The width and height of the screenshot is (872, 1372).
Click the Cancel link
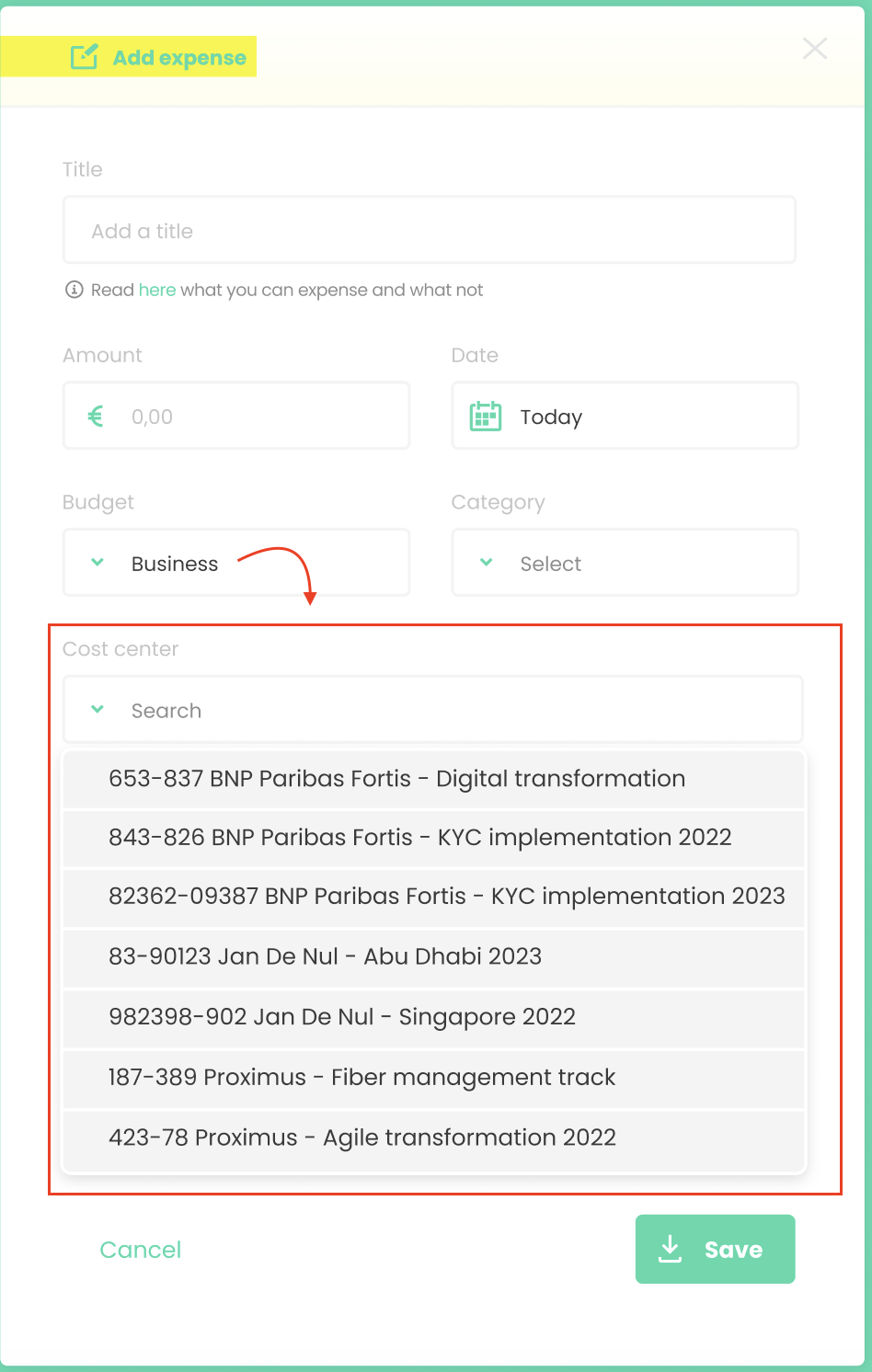coord(141,1250)
